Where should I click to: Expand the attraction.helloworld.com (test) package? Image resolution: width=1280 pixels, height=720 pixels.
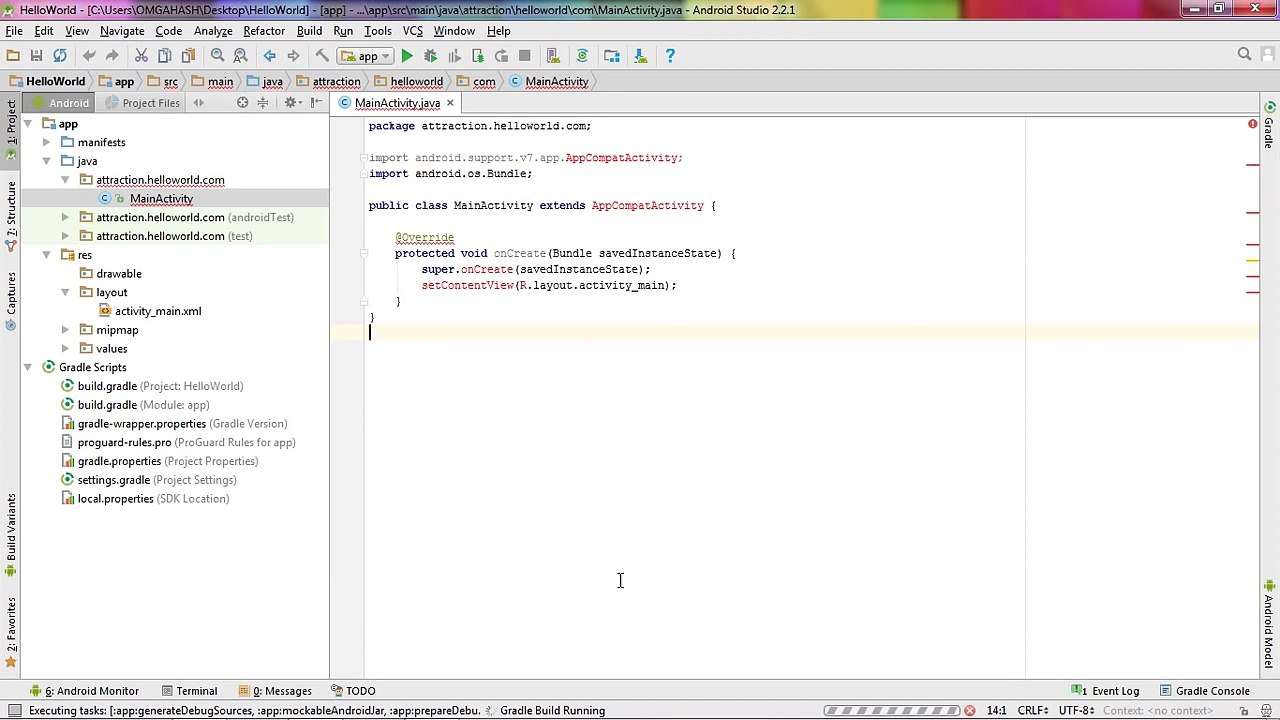coord(65,236)
